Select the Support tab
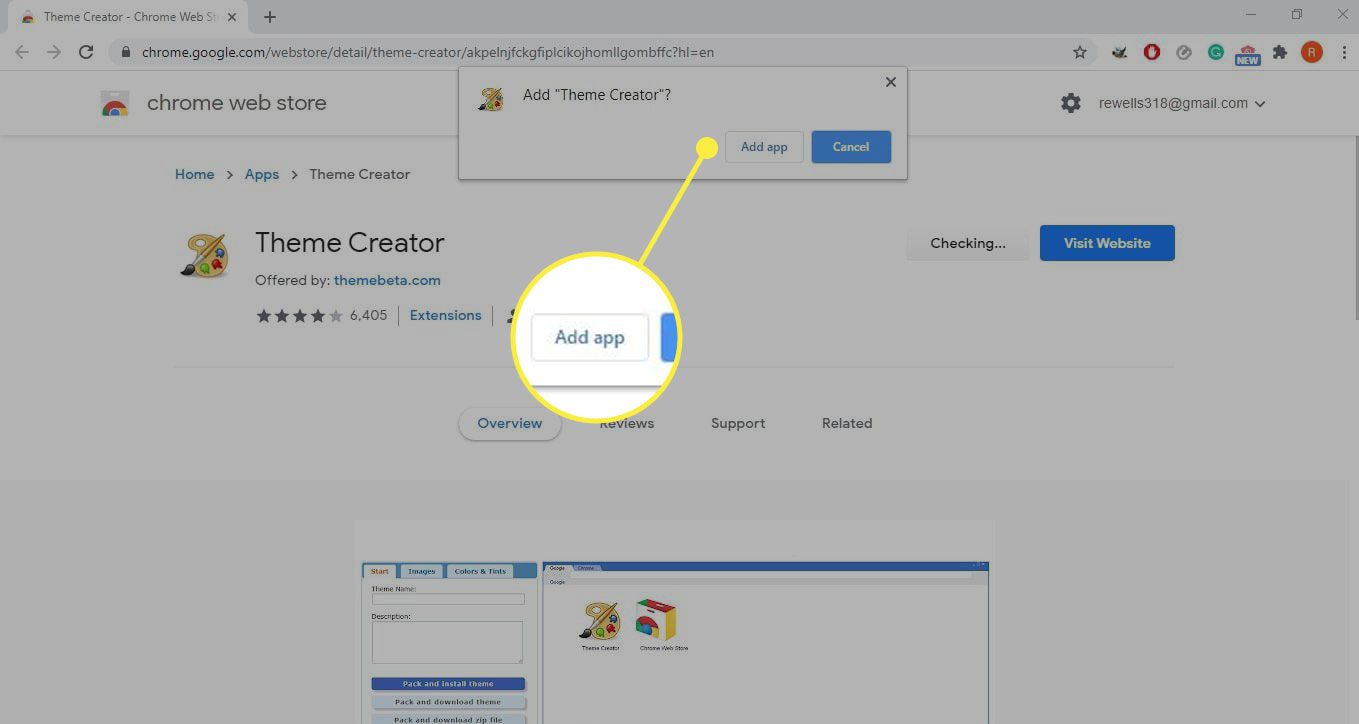Image resolution: width=1359 pixels, height=724 pixels. [738, 423]
